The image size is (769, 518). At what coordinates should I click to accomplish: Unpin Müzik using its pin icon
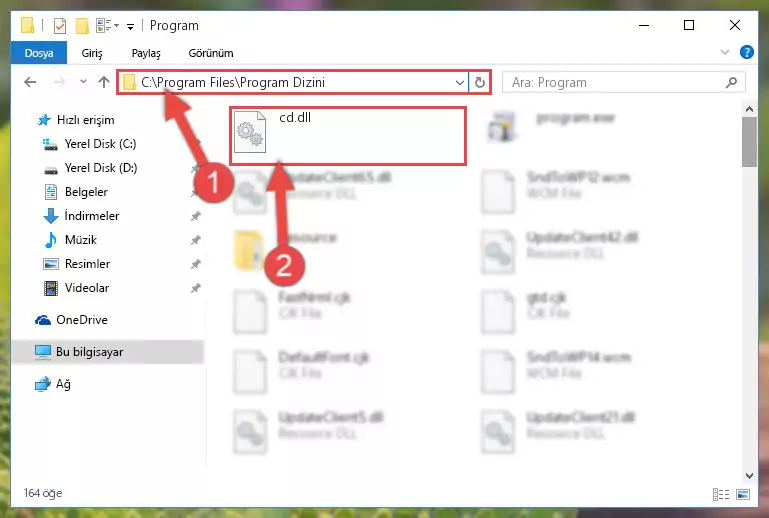196,240
